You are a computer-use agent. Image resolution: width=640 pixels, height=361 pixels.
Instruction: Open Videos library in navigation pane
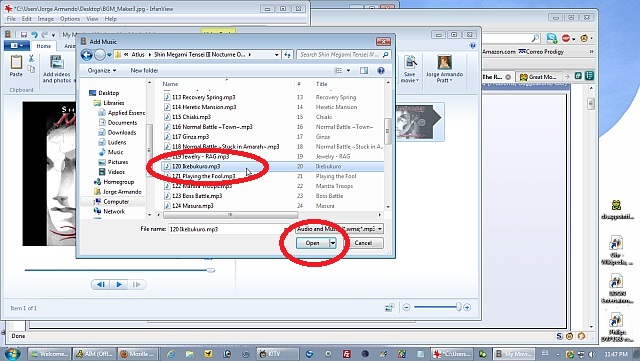(x=112, y=172)
